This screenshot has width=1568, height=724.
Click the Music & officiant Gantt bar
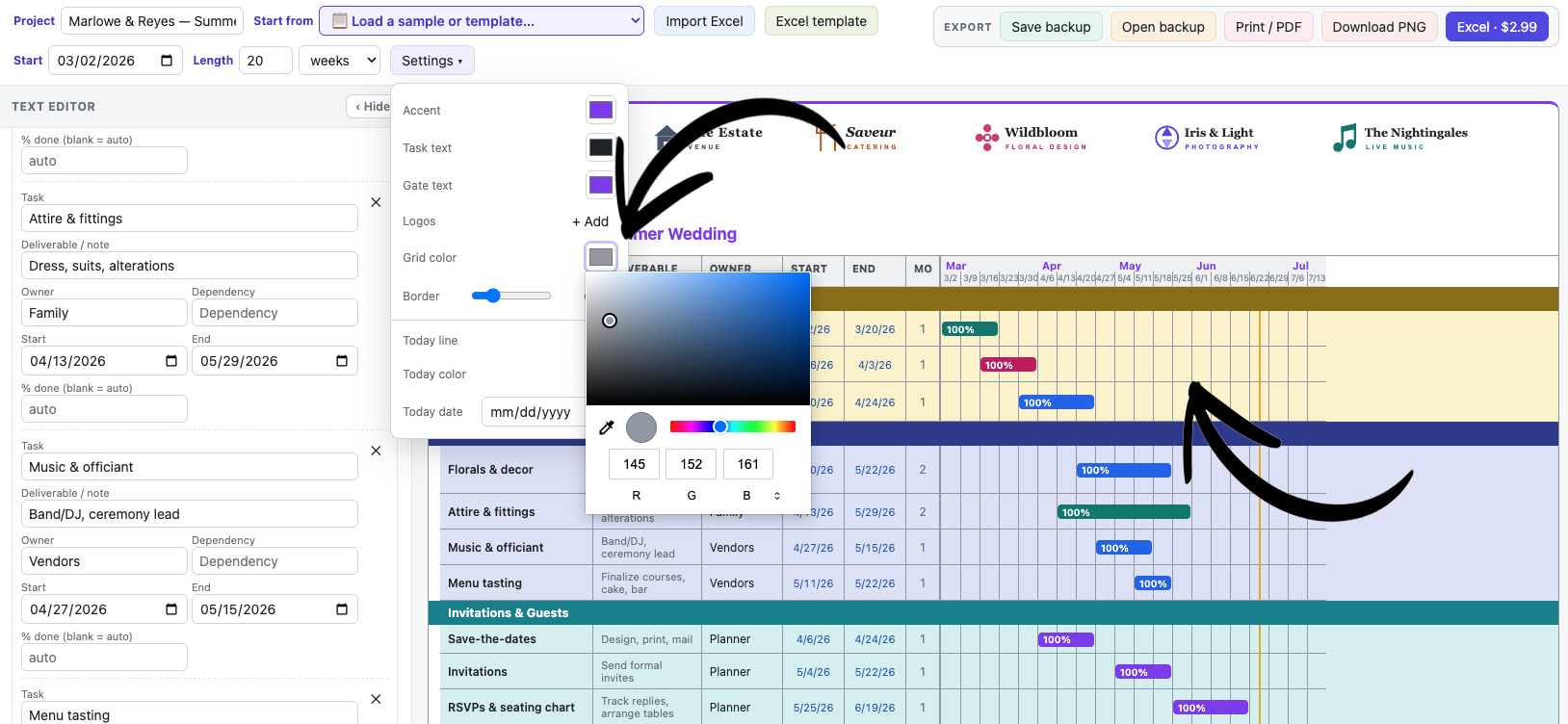(x=1123, y=548)
